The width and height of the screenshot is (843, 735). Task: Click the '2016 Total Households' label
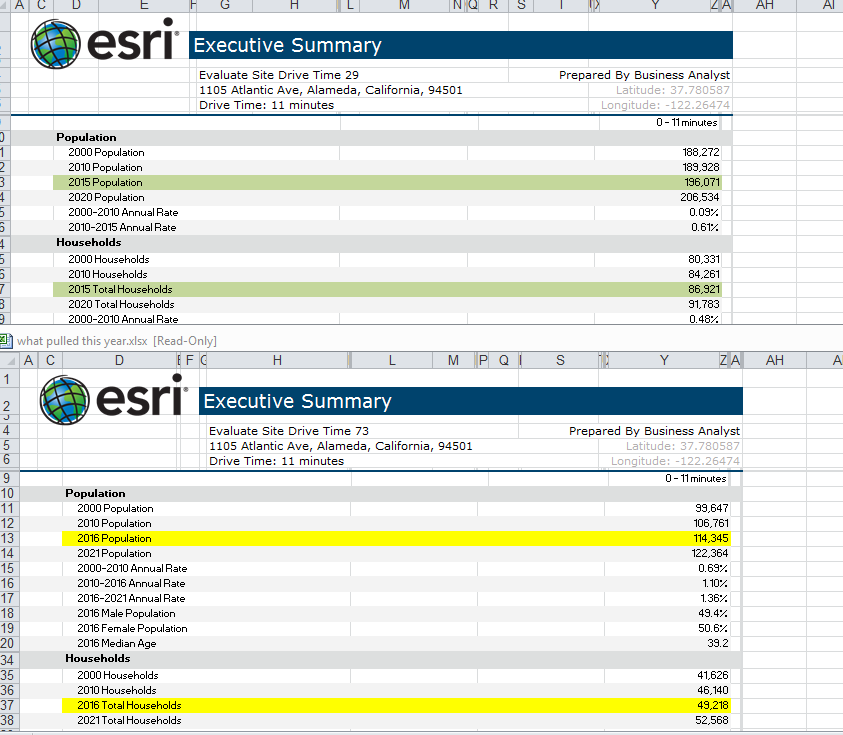[130, 705]
